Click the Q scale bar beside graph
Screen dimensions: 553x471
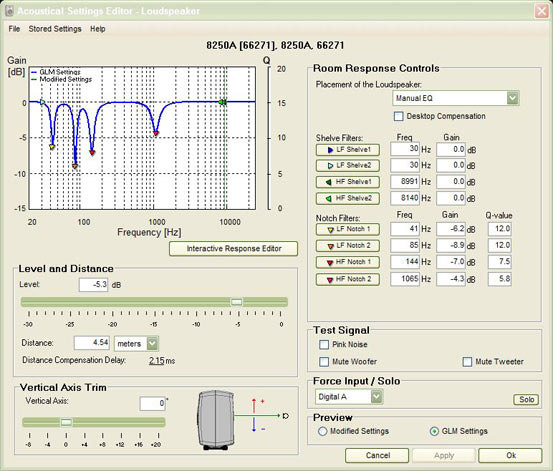pyautogui.click(x=268, y=138)
